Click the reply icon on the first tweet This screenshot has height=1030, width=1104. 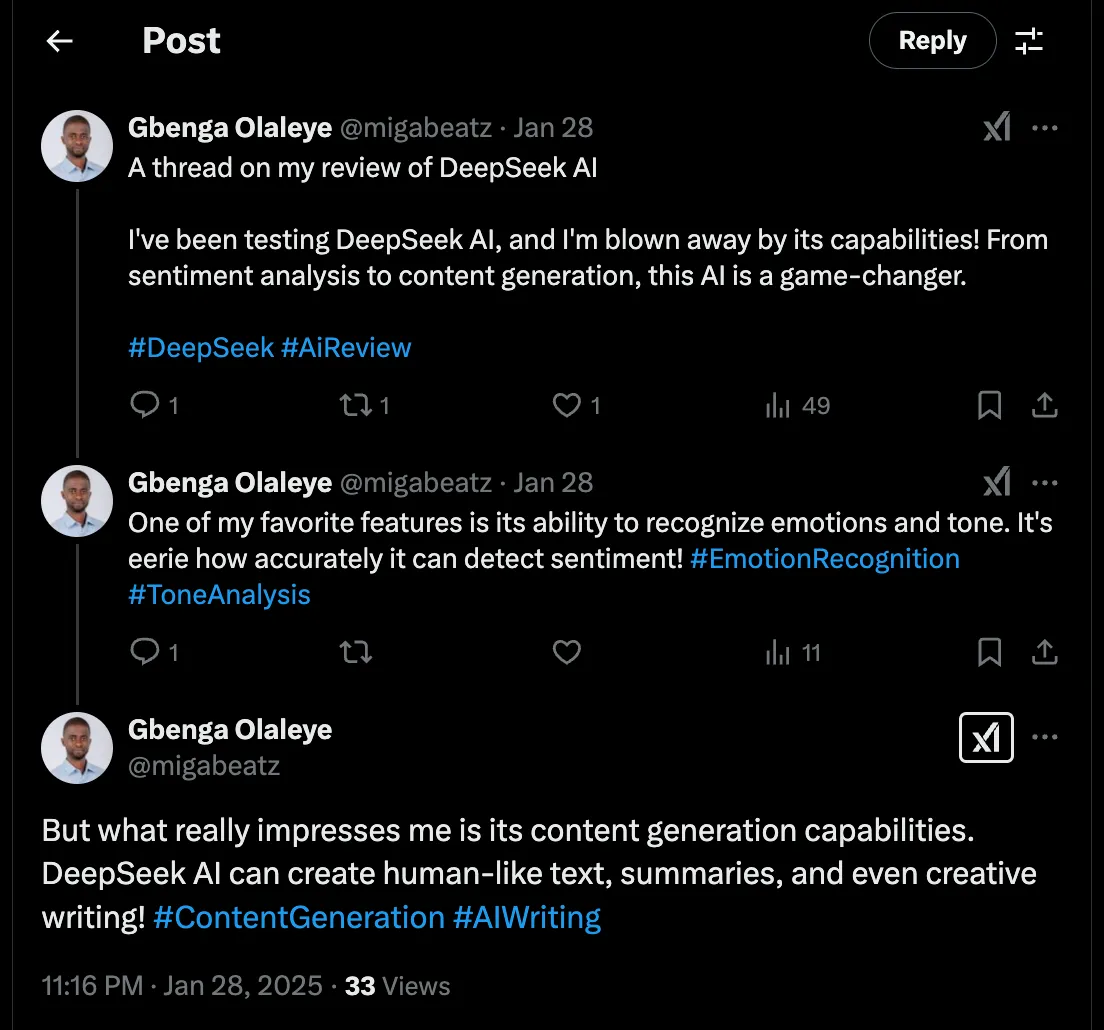(x=145, y=405)
